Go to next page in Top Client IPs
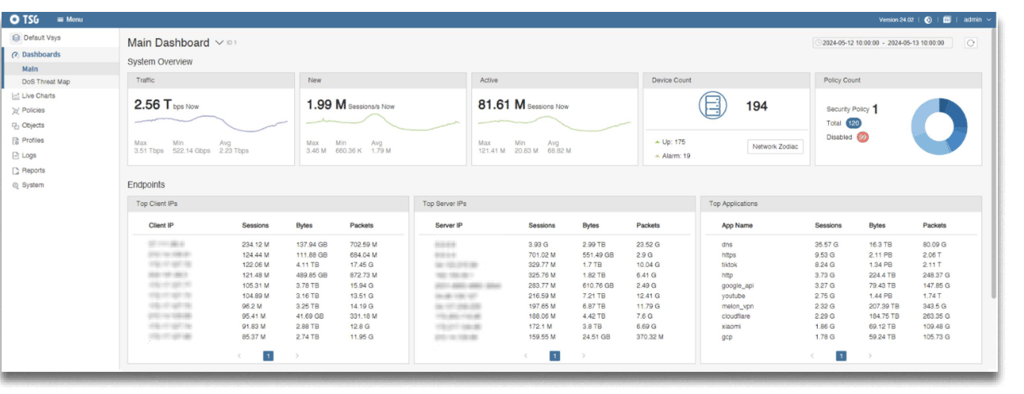Viewport: 1024px width, 394px height. pyautogui.click(x=297, y=355)
